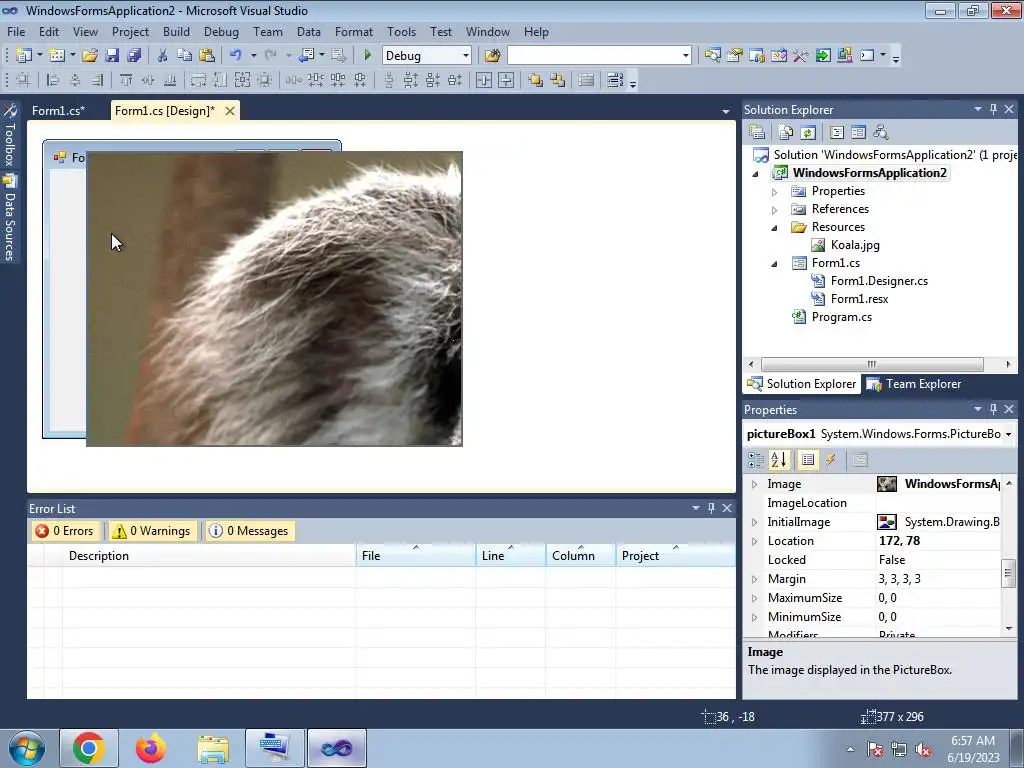The height and width of the screenshot is (768, 1024).
Task: Click the Paste clipboard icon
Action: coord(207,56)
